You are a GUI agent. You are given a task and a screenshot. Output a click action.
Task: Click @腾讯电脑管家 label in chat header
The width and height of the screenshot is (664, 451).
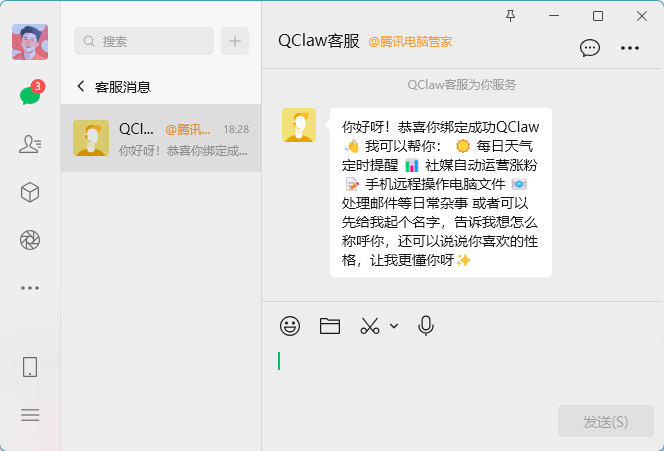(410, 42)
